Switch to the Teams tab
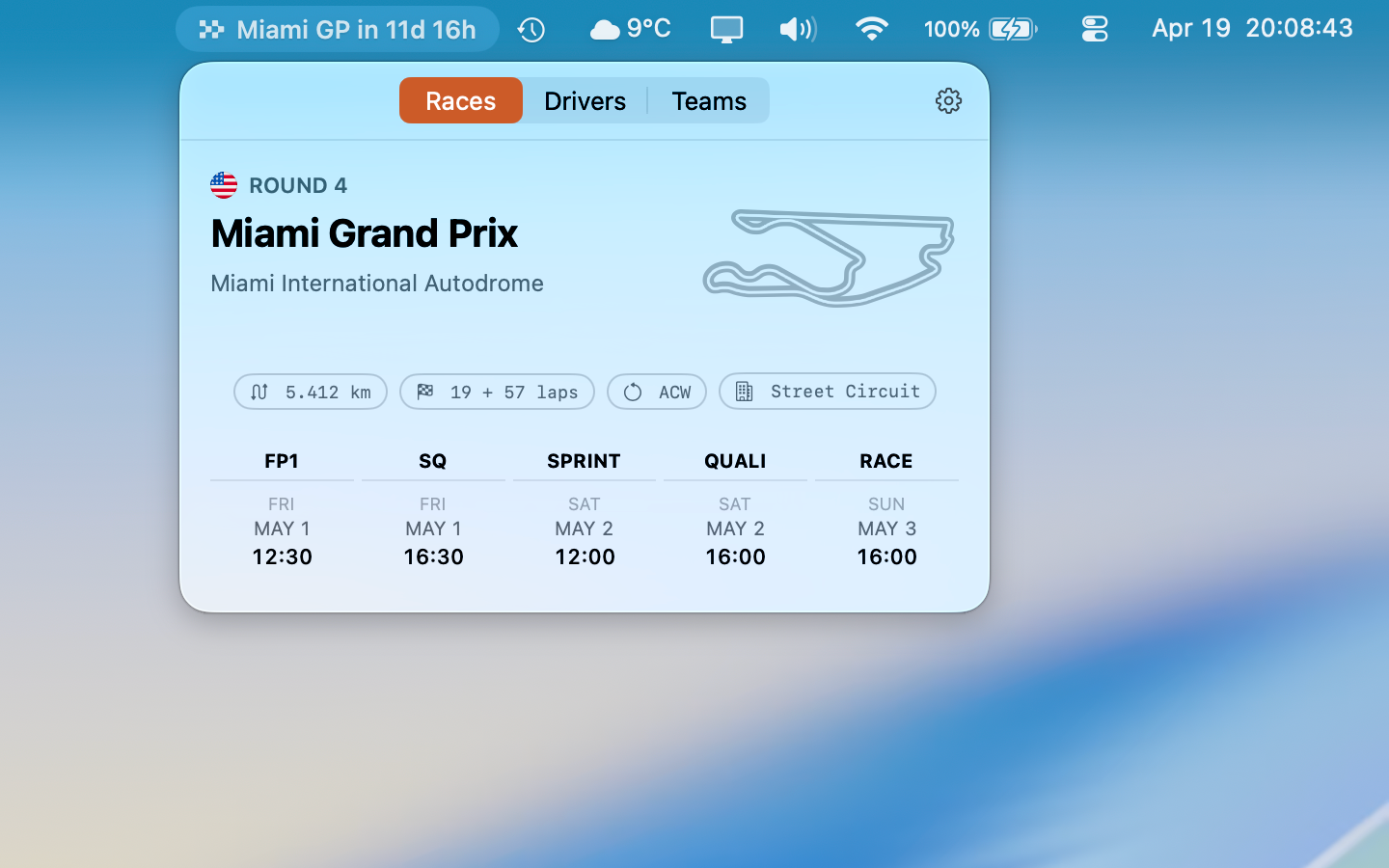 pyautogui.click(x=709, y=100)
